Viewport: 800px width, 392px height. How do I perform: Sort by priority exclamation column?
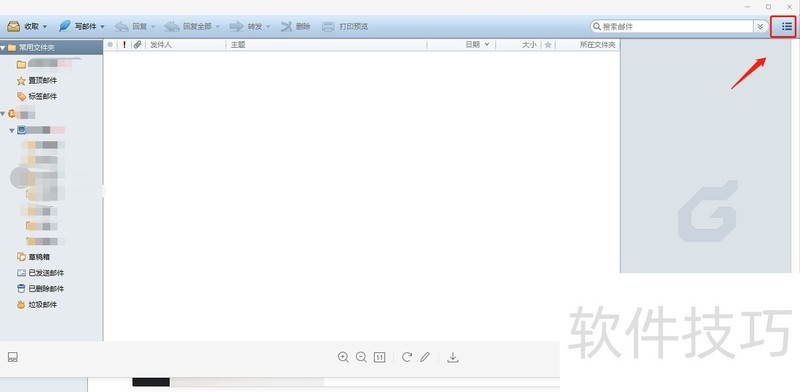click(x=124, y=45)
